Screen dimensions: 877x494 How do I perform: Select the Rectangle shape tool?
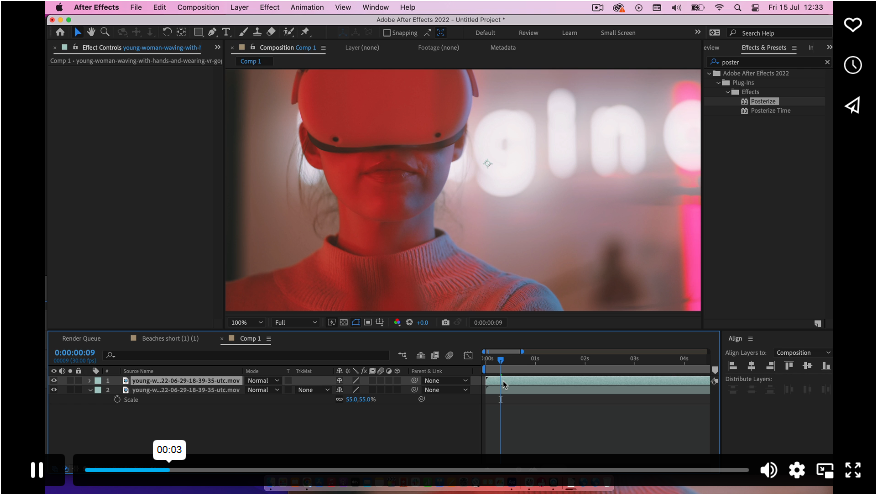tap(198, 32)
